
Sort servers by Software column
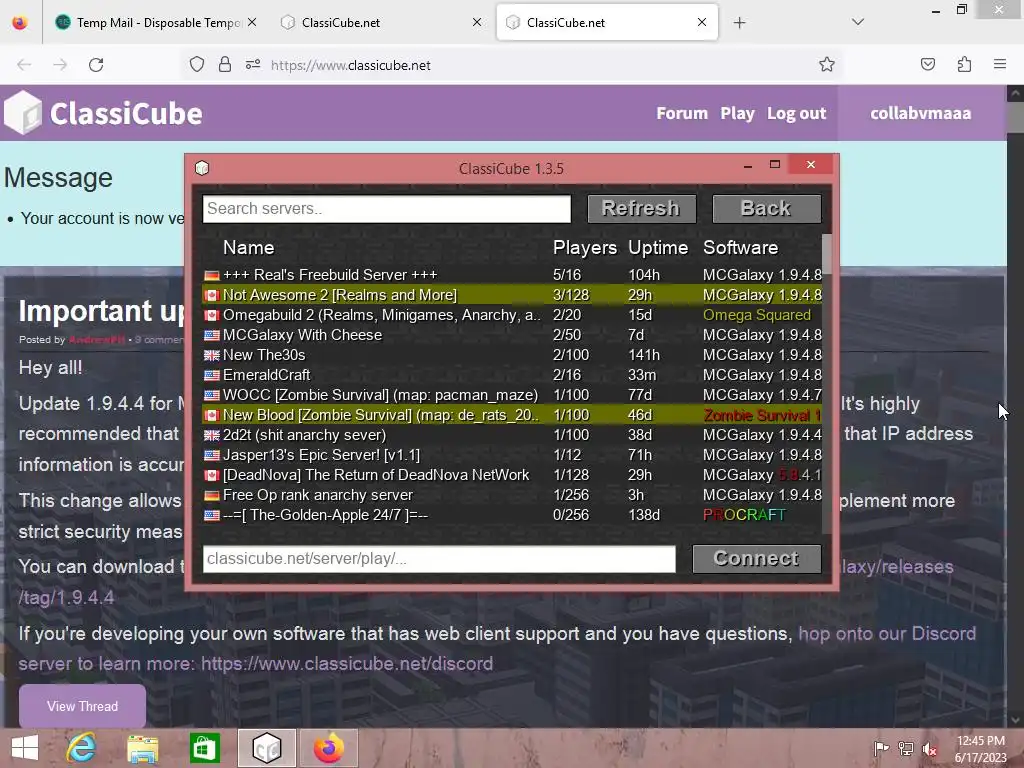click(740, 248)
